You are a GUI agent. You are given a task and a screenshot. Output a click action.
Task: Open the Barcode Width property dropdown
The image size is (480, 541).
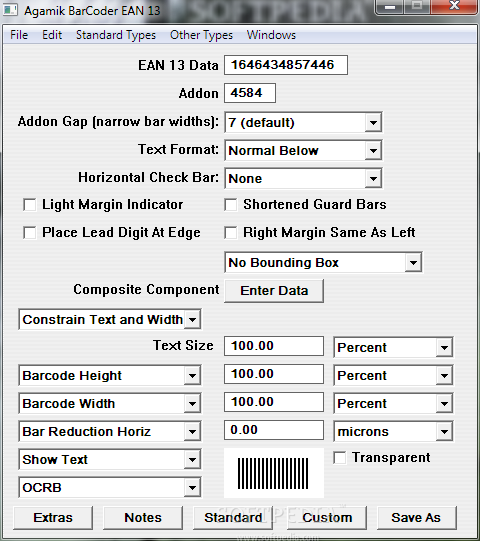(110, 403)
